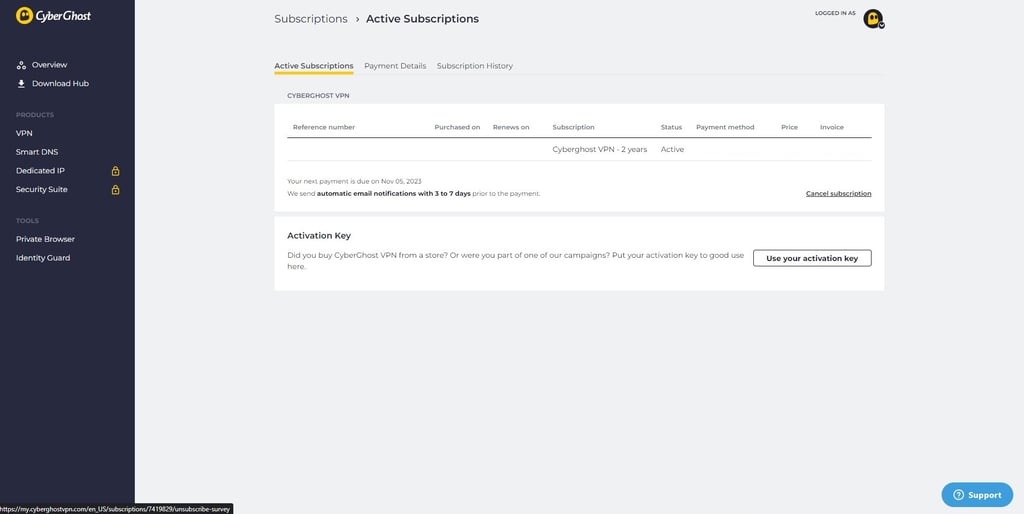Click the Download Hub arrow icon
1024x514 pixels.
click(x=21, y=84)
